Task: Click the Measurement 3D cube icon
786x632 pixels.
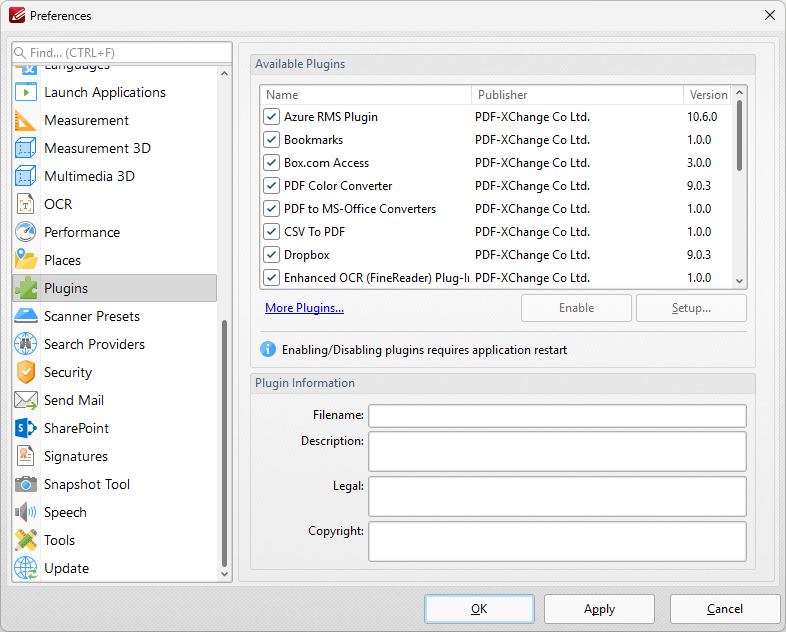Action: 26,148
